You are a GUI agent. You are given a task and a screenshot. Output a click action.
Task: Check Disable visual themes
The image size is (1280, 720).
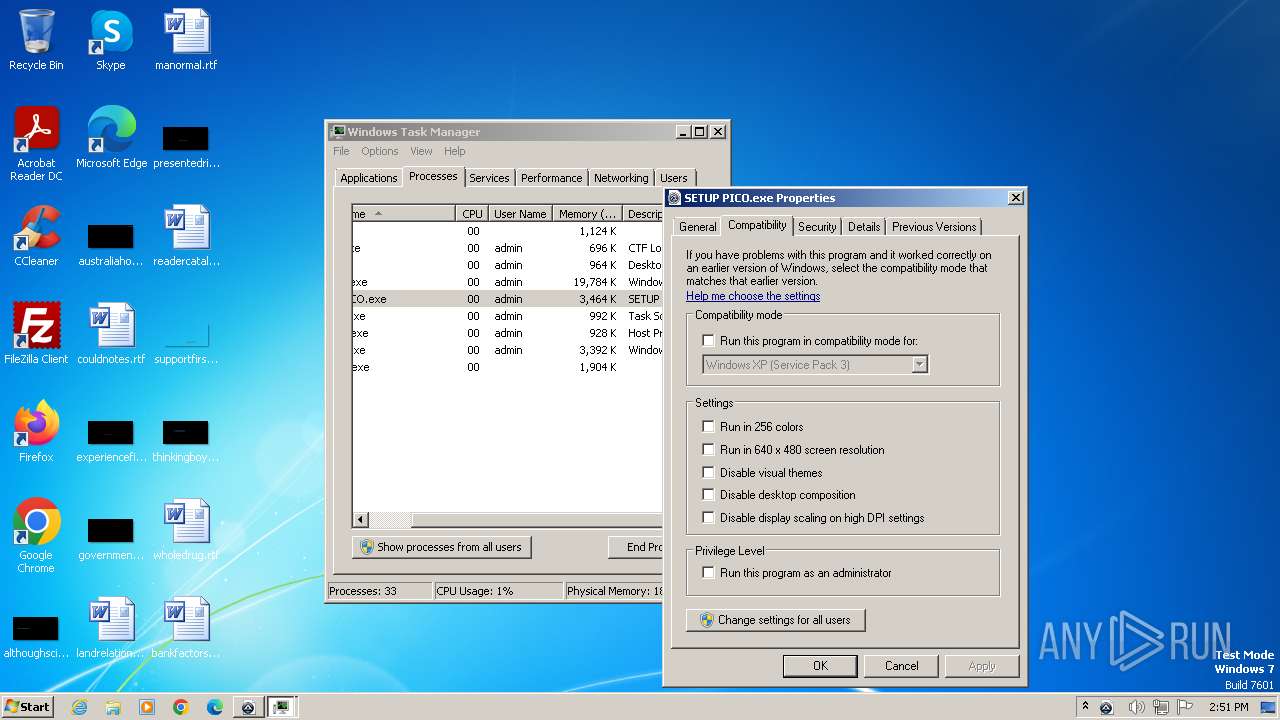[709, 473]
